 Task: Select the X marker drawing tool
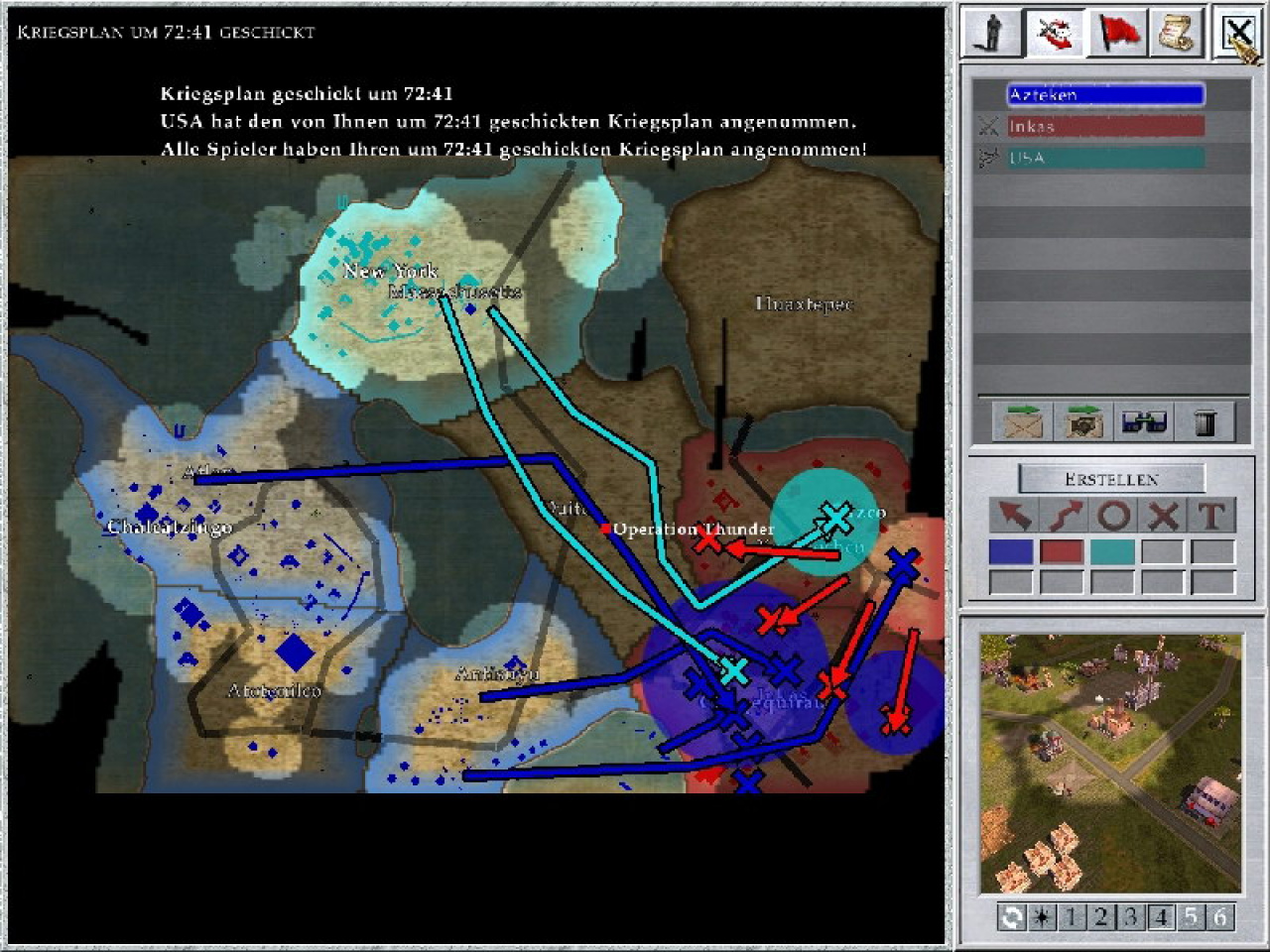click(x=1163, y=516)
